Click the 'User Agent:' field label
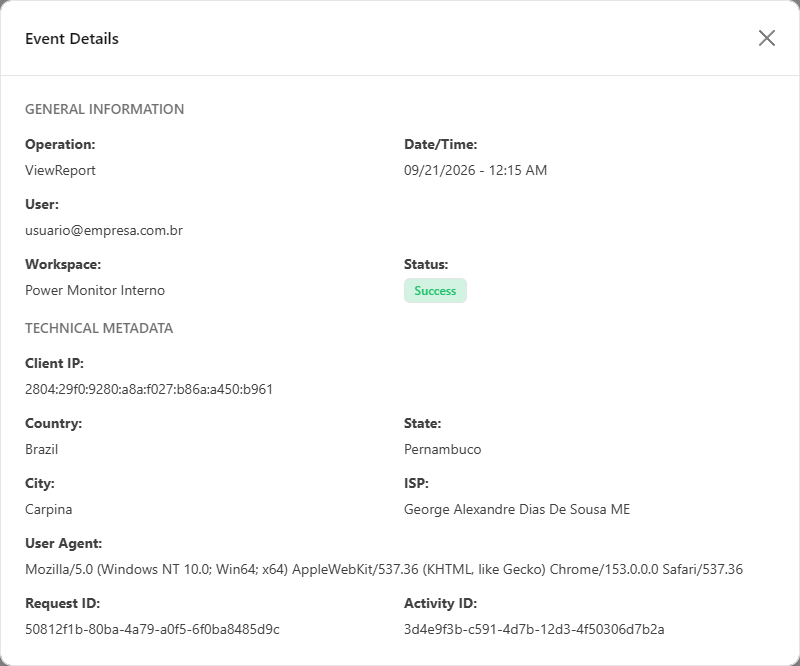This screenshot has height=666, width=800. point(63,544)
